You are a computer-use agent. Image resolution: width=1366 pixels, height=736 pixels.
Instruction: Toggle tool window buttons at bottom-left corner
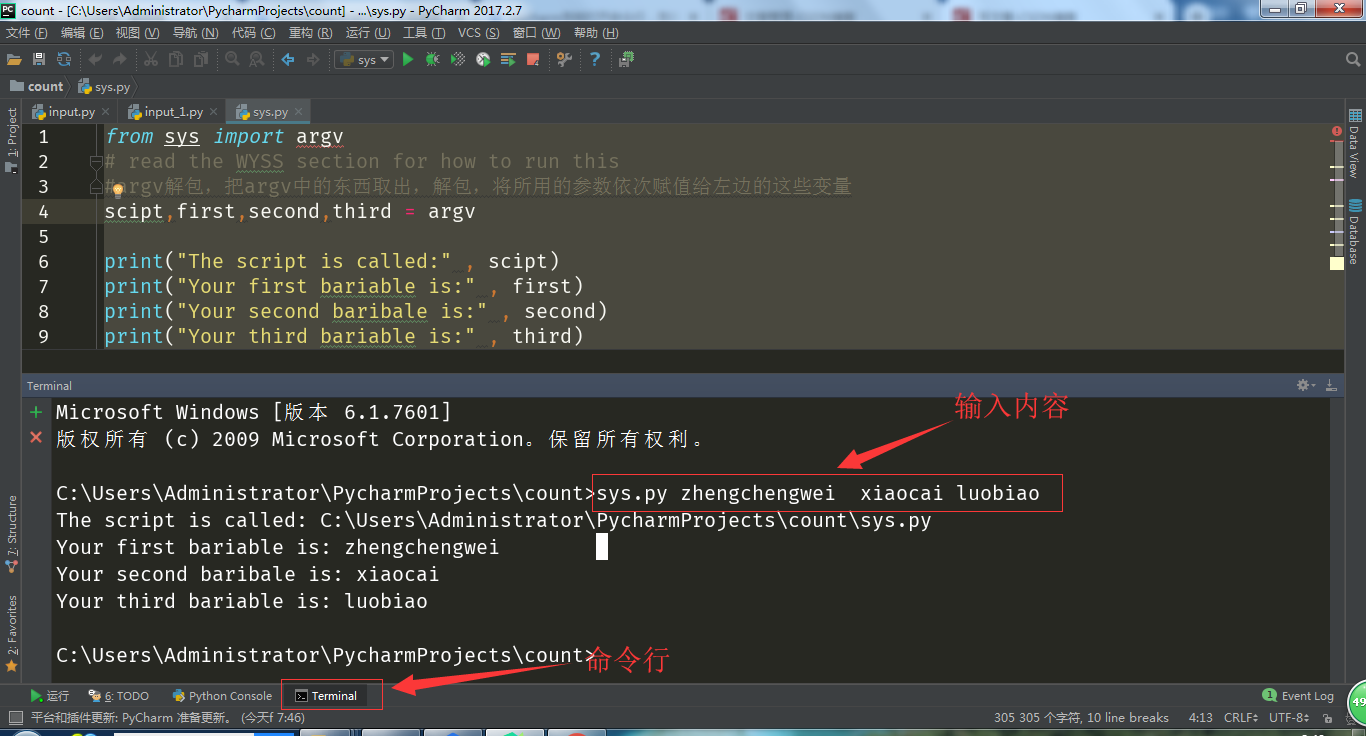(x=14, y=717)
